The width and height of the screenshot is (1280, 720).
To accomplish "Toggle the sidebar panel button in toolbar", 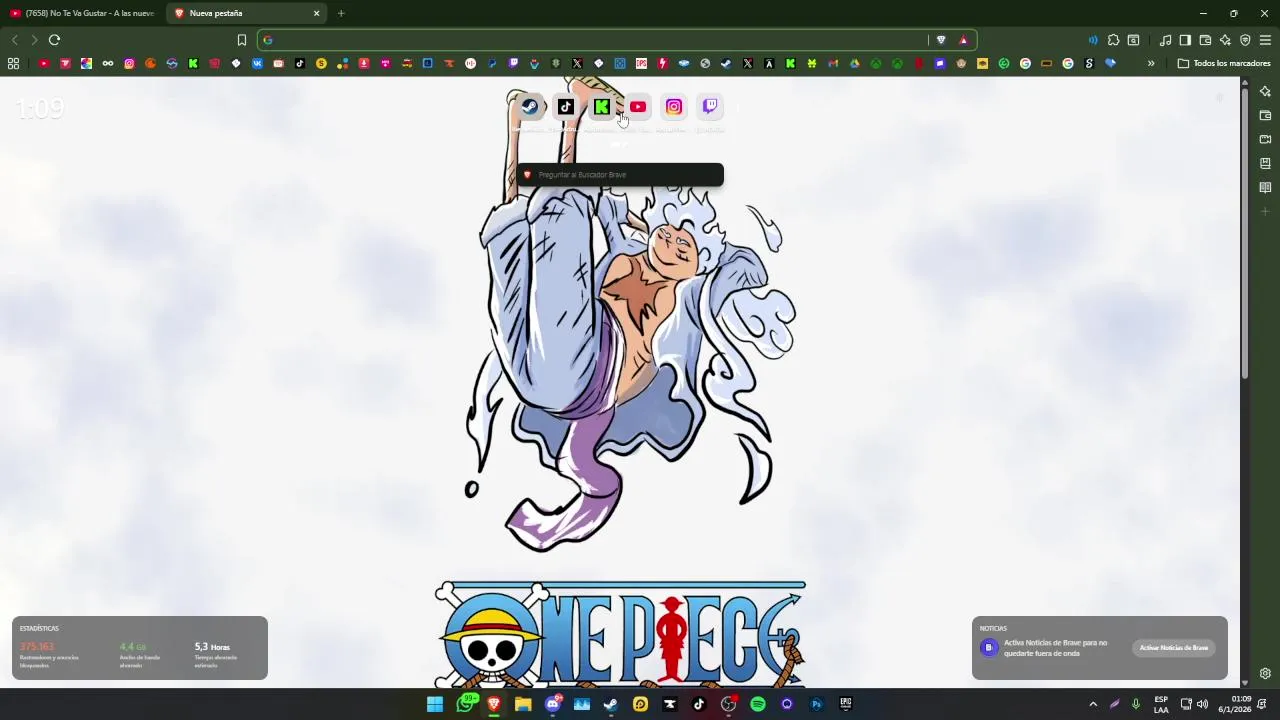I will pyautogui.click(x=1185, y=40).
